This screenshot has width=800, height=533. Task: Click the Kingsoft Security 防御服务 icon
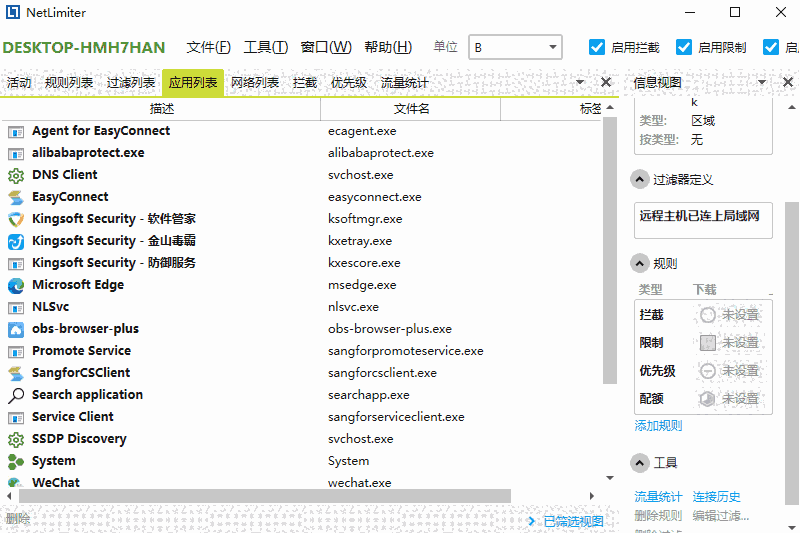pos(16,263)
